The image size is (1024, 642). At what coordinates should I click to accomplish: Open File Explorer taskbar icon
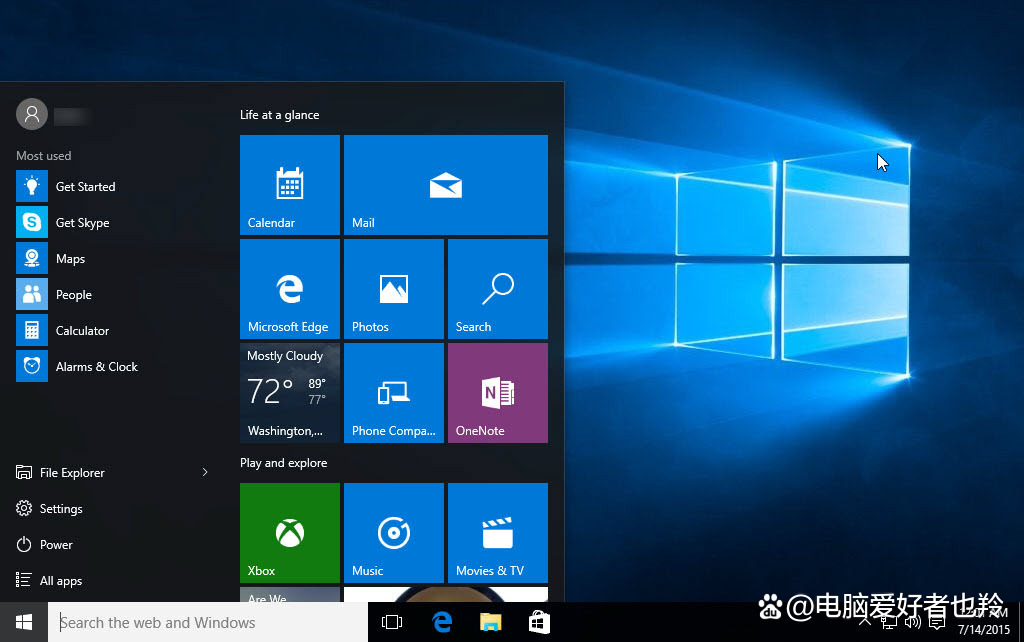[x=490, y=622]
